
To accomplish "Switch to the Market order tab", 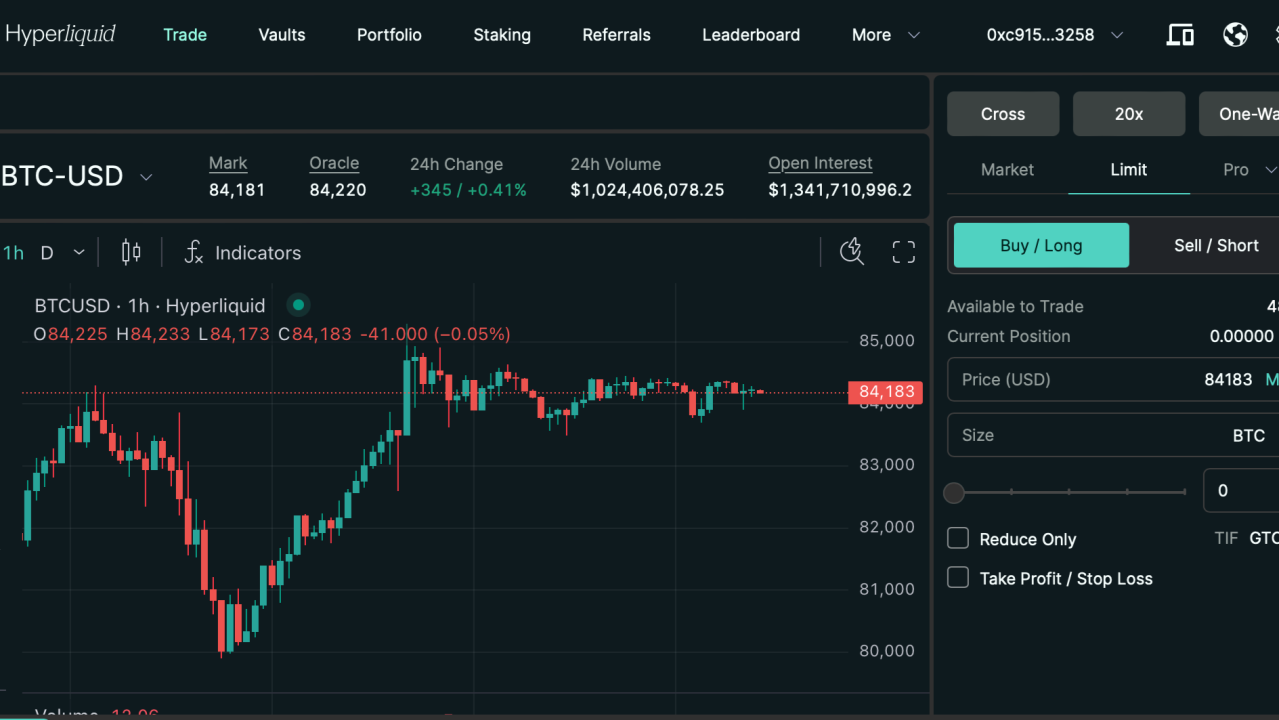I will point(1006,170).
